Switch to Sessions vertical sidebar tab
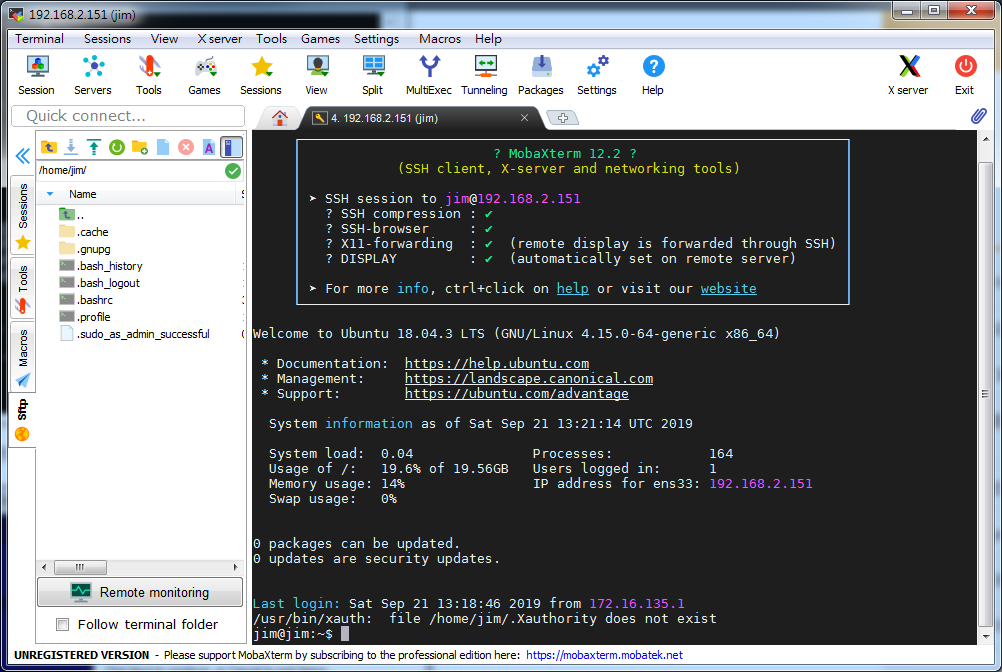The image size is (1002, 672). tap(23, 215)
